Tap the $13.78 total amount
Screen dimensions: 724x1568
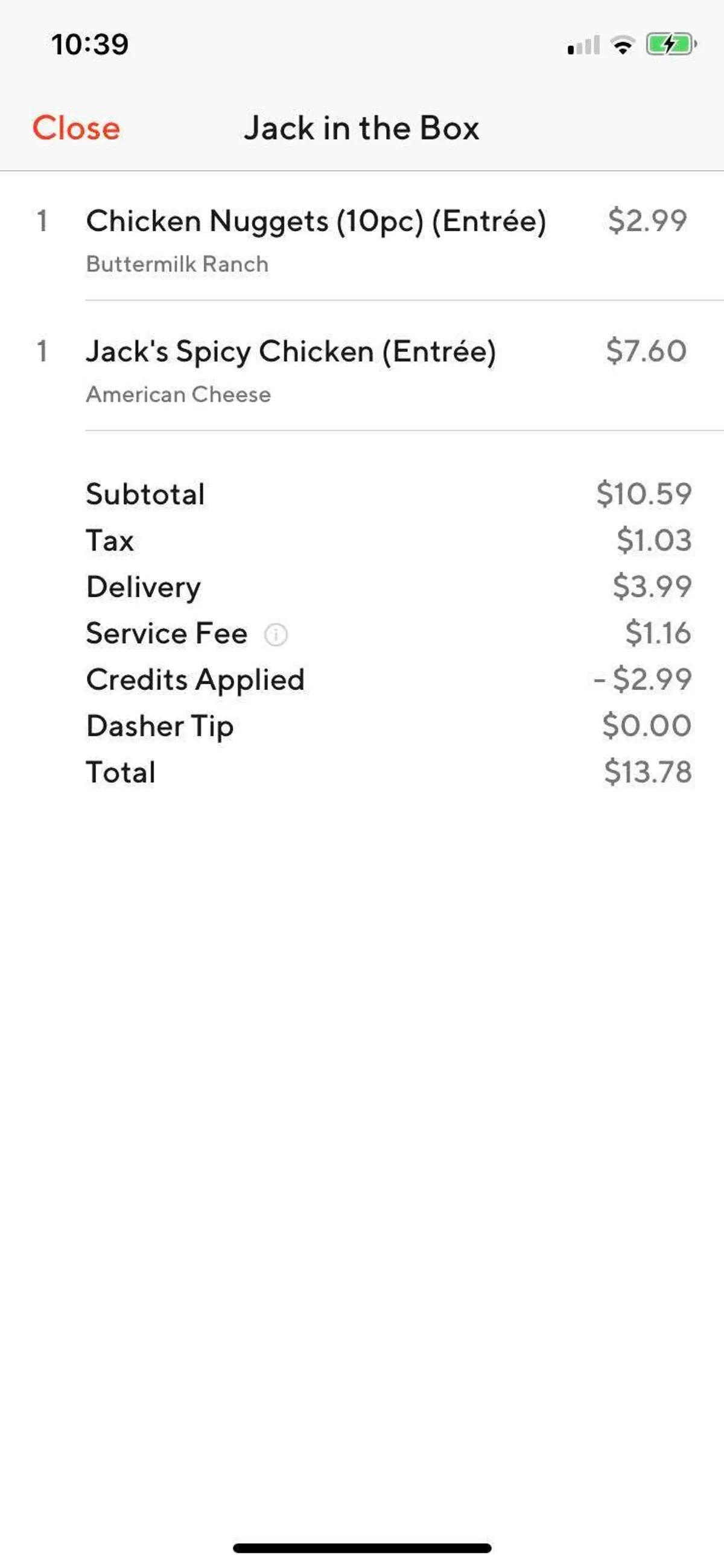(x=648, y=772)
